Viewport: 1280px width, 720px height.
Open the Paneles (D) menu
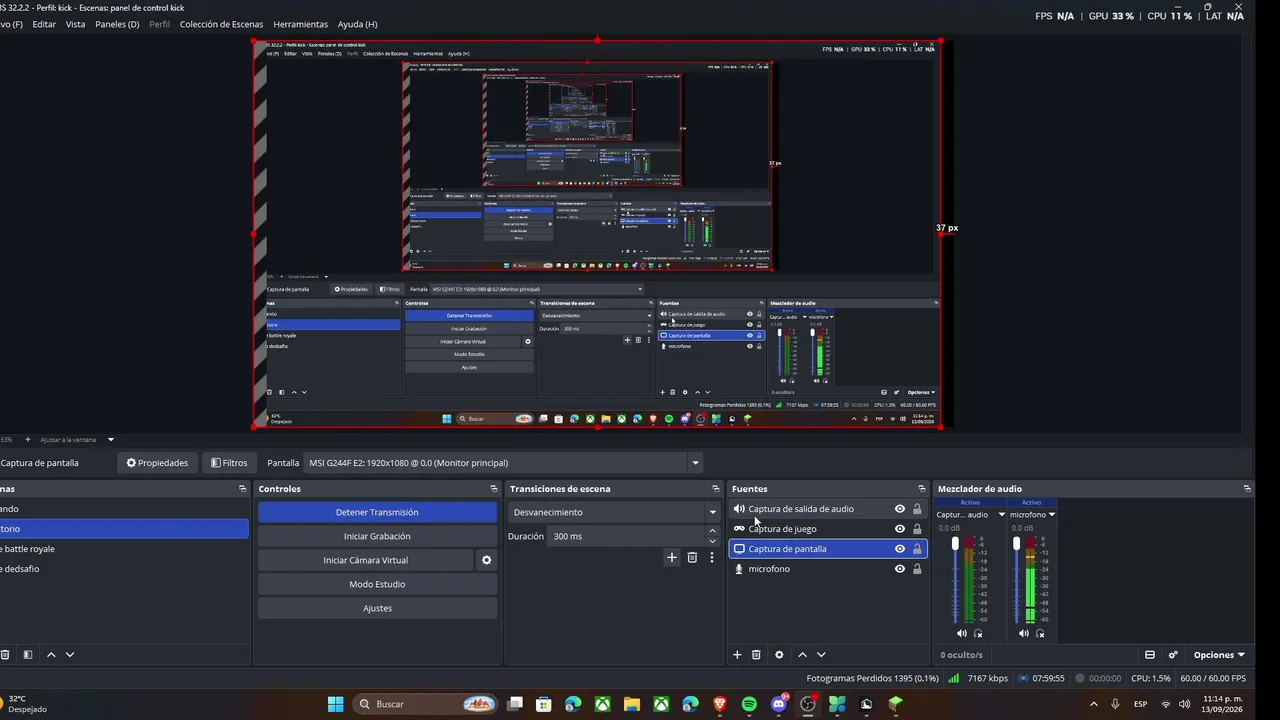(x=117, y=24)
